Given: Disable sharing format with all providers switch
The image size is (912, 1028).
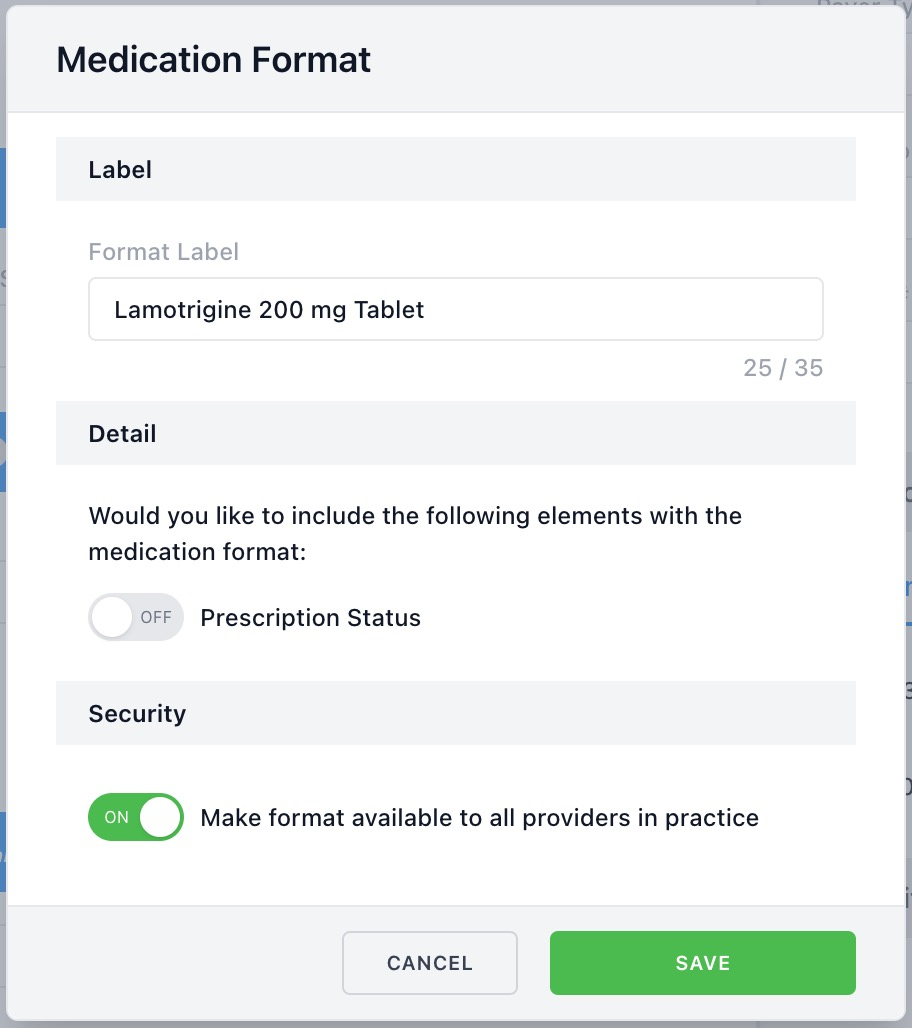Looking at the screenshot, I should click(136, 817).
